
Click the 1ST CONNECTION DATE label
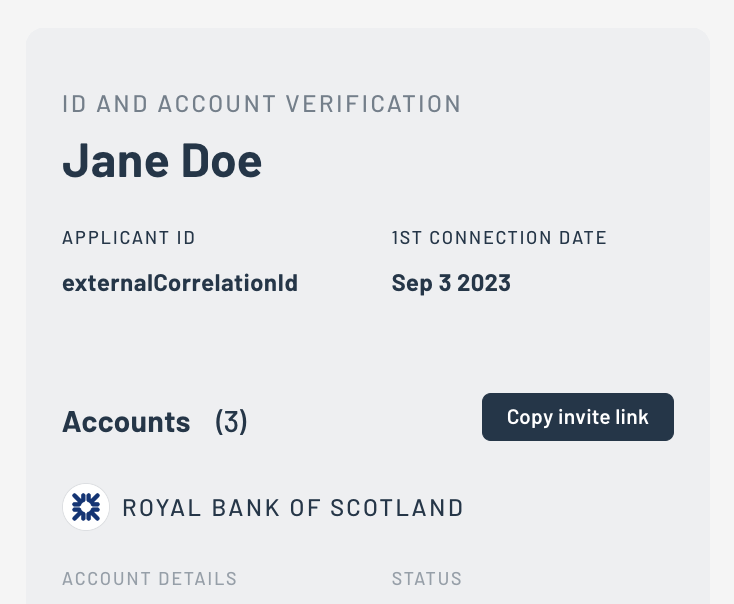tap(499, 238)
